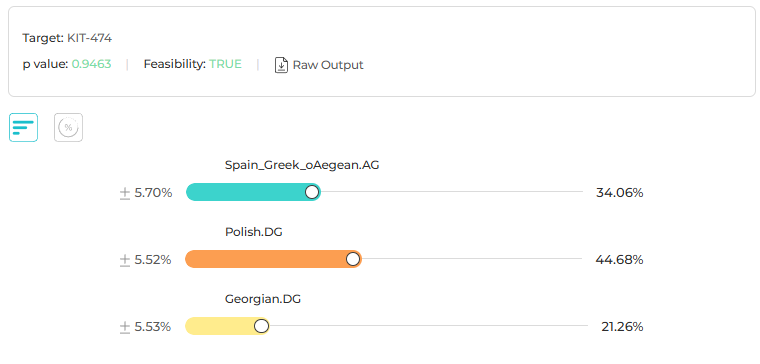Viewport: 760px width, 364px height.
Task: Click the plus-minus icon beside 5.70%
Action: 125,193
